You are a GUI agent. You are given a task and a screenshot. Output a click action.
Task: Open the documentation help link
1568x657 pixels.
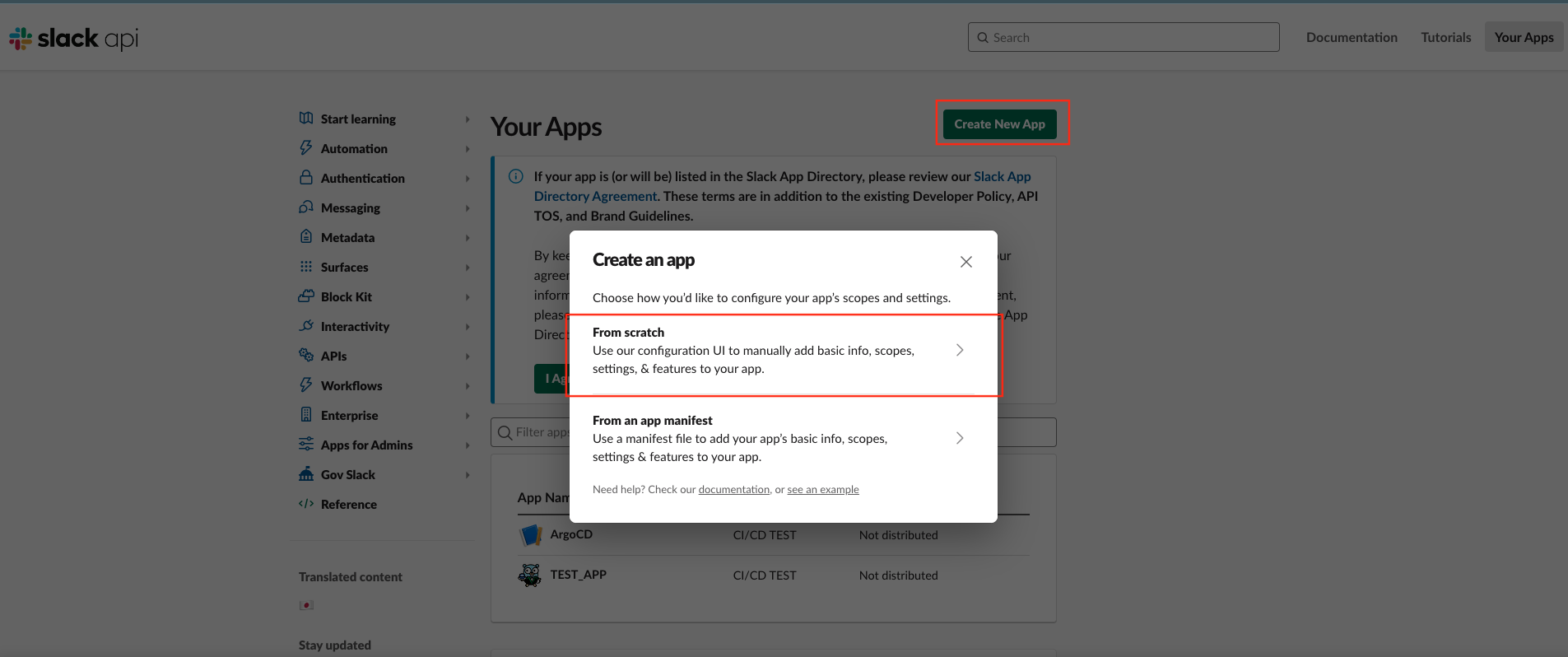point(734,489)
